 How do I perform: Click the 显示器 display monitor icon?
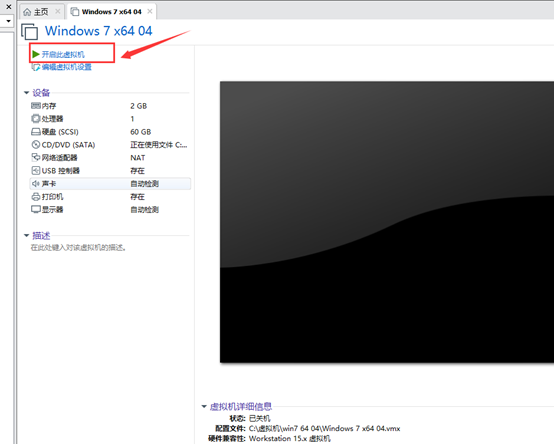[36, 209]
